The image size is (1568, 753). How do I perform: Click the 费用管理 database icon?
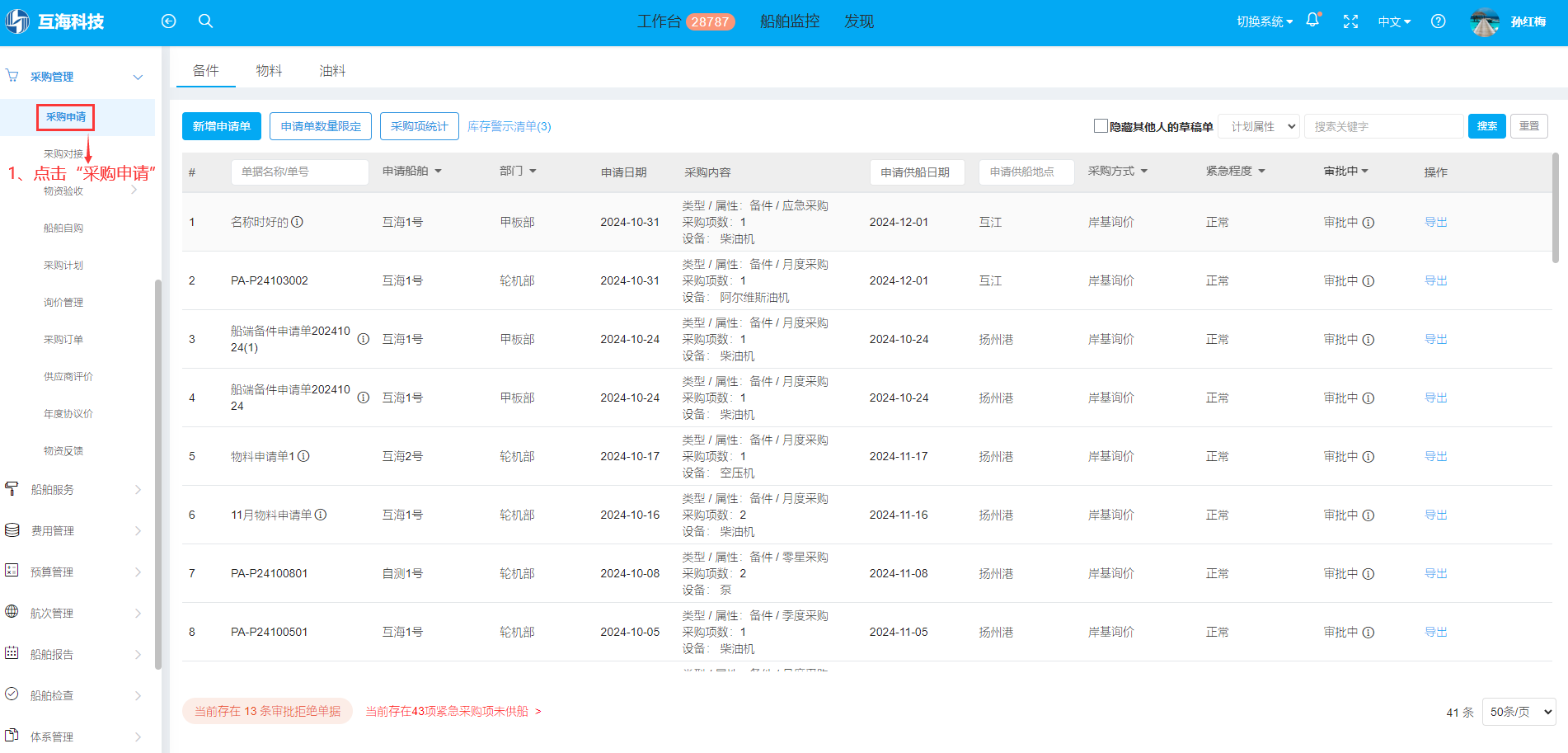(x=12, y=530)
